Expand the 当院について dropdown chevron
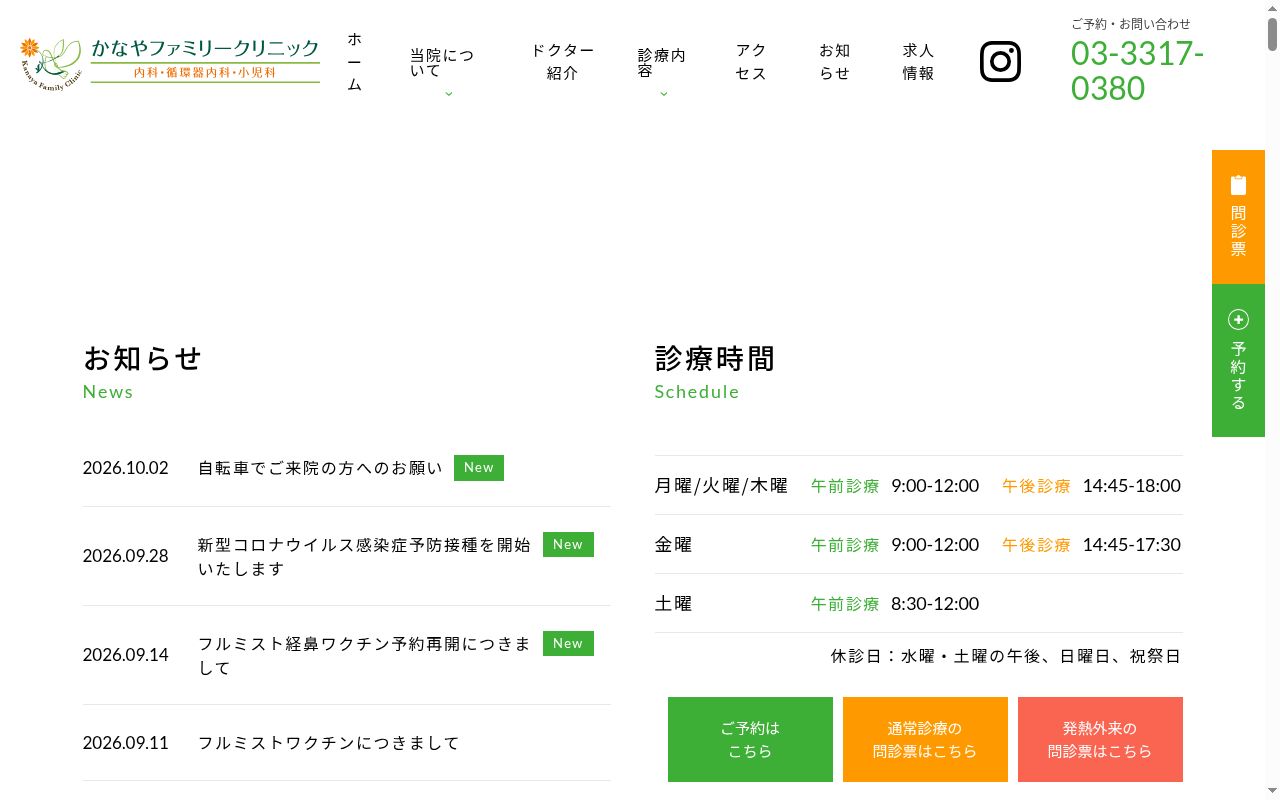Image resolution: width=1280 pixels, height=800 pixels. click(x=448, y=93)
